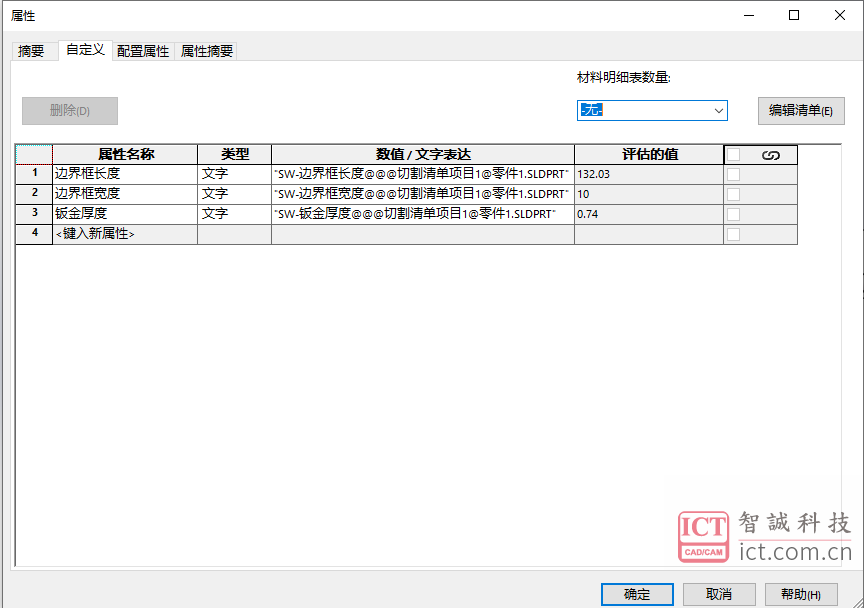Tick the checkbox in the 边界框长度 row

click(x=734, y=174)
